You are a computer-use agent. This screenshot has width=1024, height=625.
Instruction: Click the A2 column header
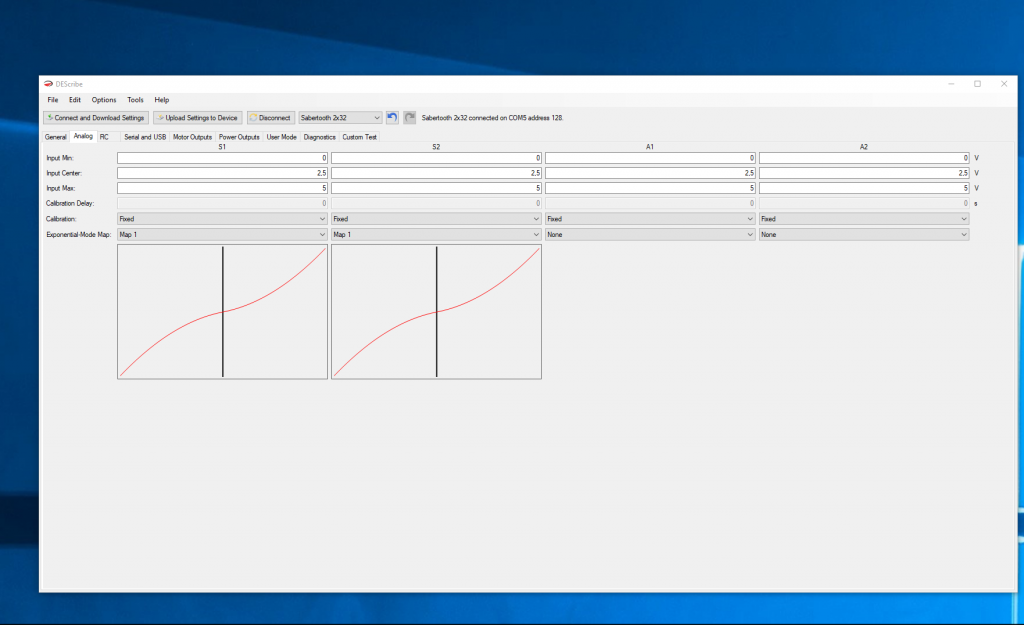click(x=863, y=147)
